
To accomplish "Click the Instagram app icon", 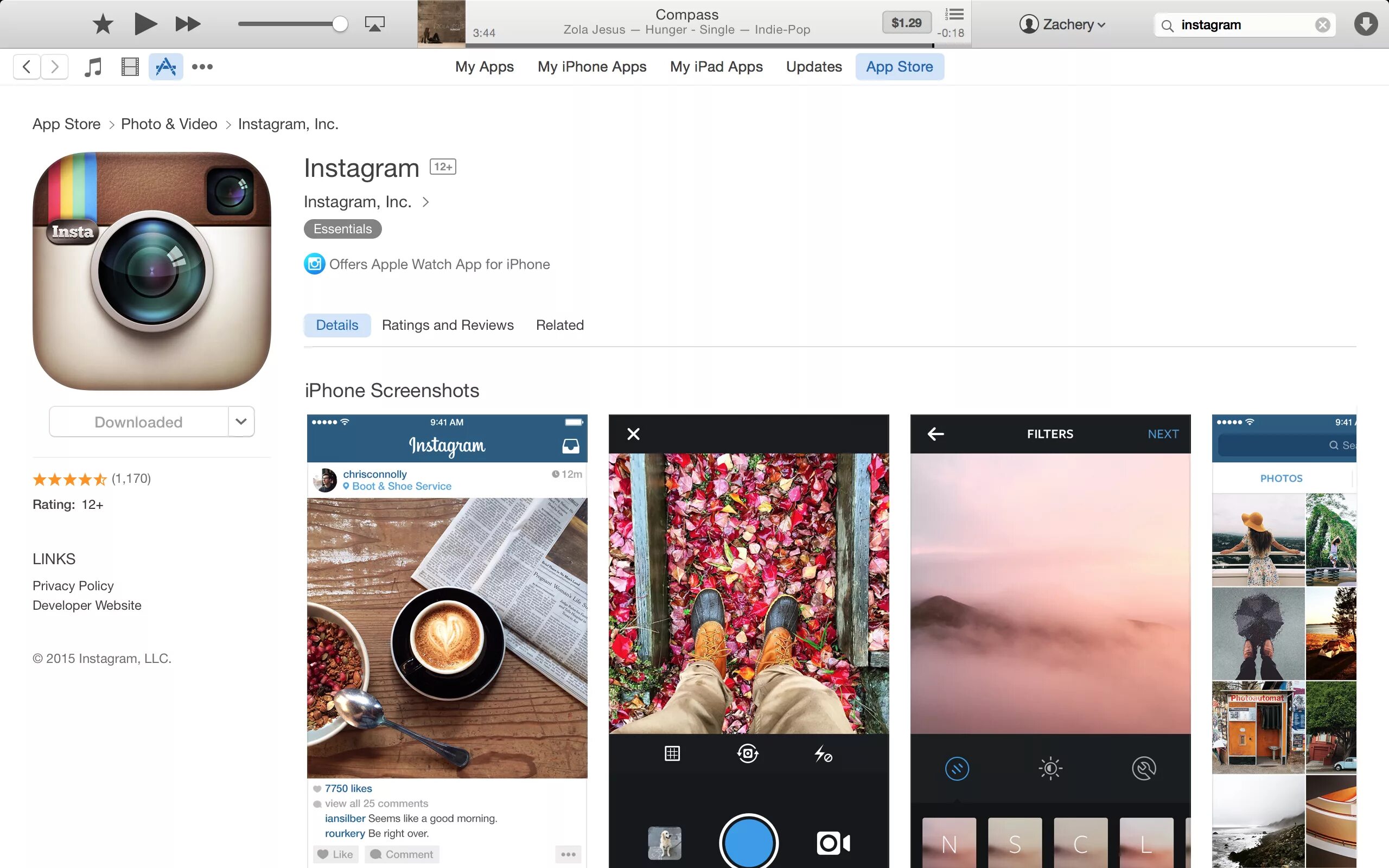I will coord(152,269).
